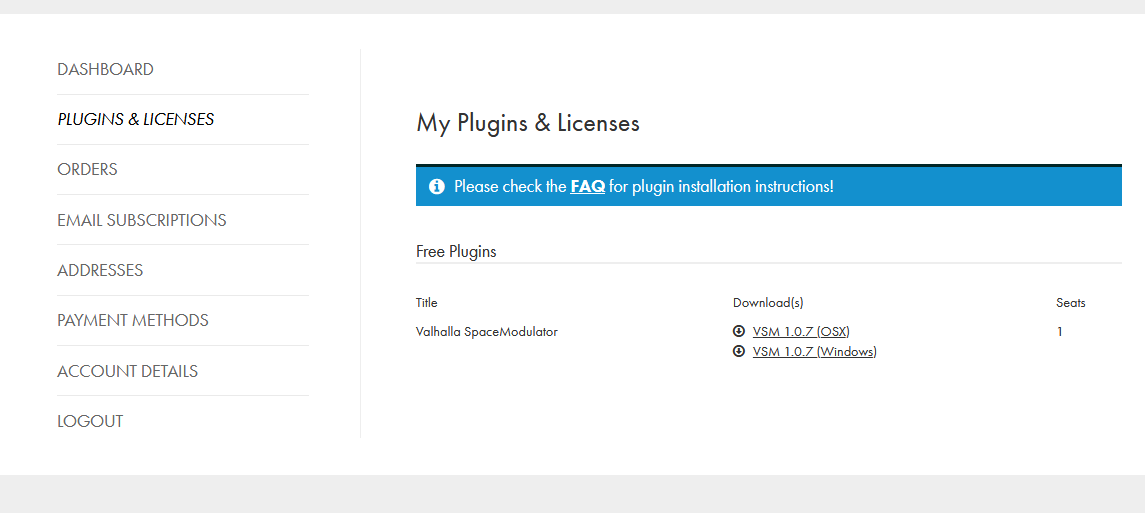Download VSM 1.0.7 (OSX) via its text link

tap(801, 332)
